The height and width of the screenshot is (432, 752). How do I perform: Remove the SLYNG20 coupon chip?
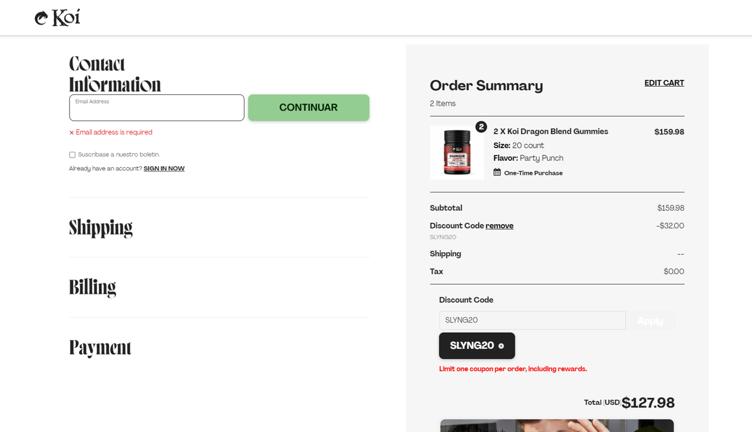pos(501,346)
